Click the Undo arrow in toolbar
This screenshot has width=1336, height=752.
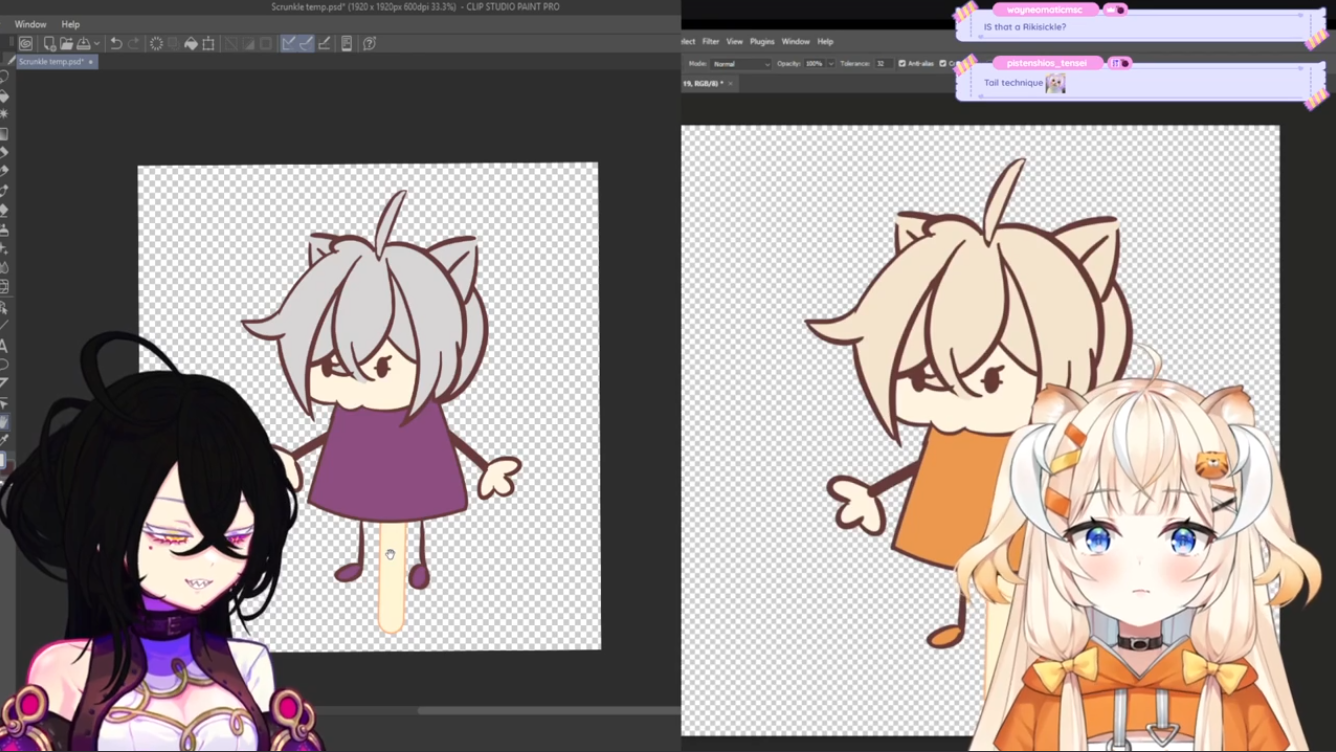click(116, 44)
